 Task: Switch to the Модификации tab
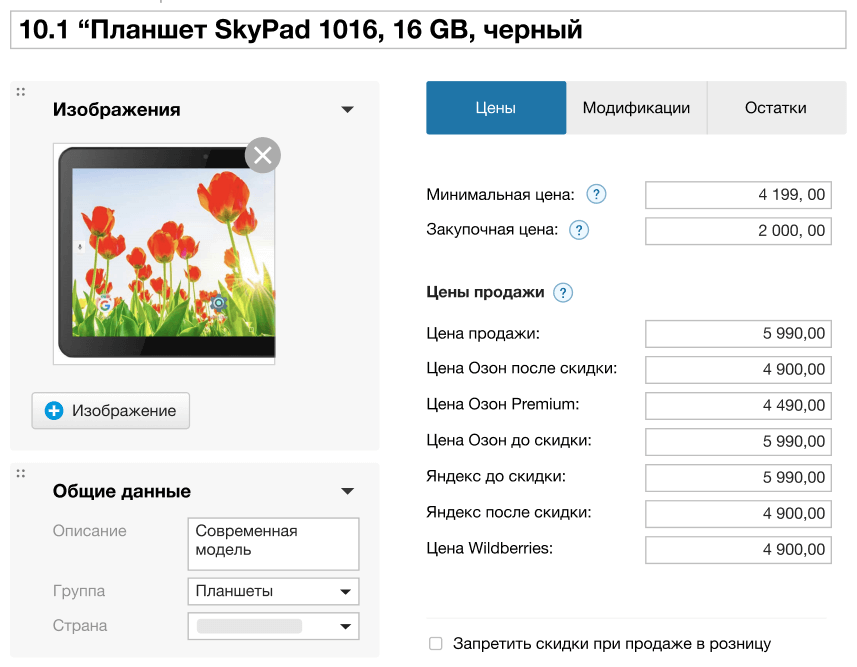636,108
